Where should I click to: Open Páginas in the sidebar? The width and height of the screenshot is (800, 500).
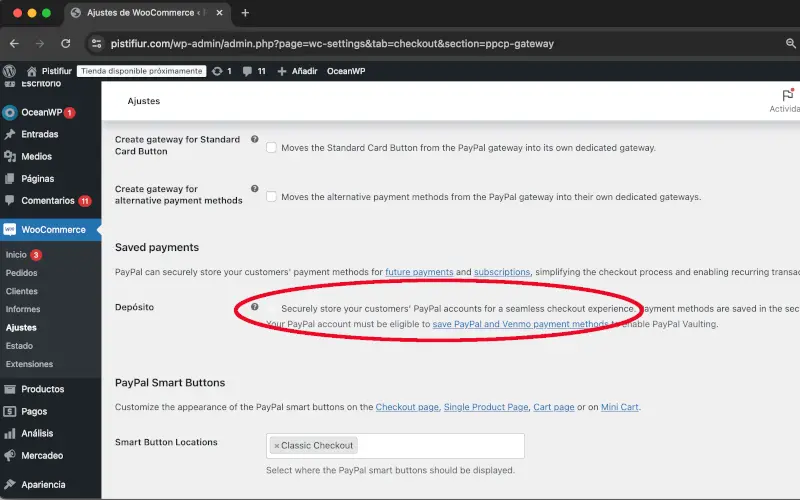pyautogui.click(x=37, y=179)
